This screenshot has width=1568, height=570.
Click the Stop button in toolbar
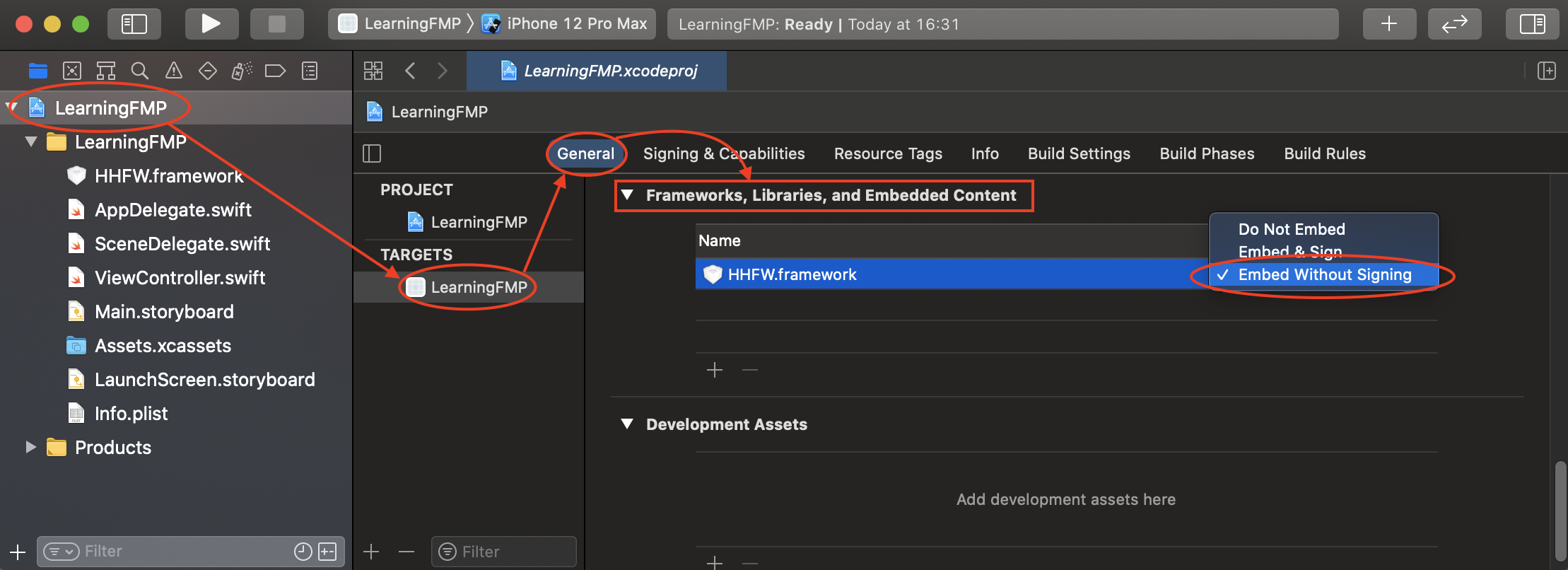point(276,24)
